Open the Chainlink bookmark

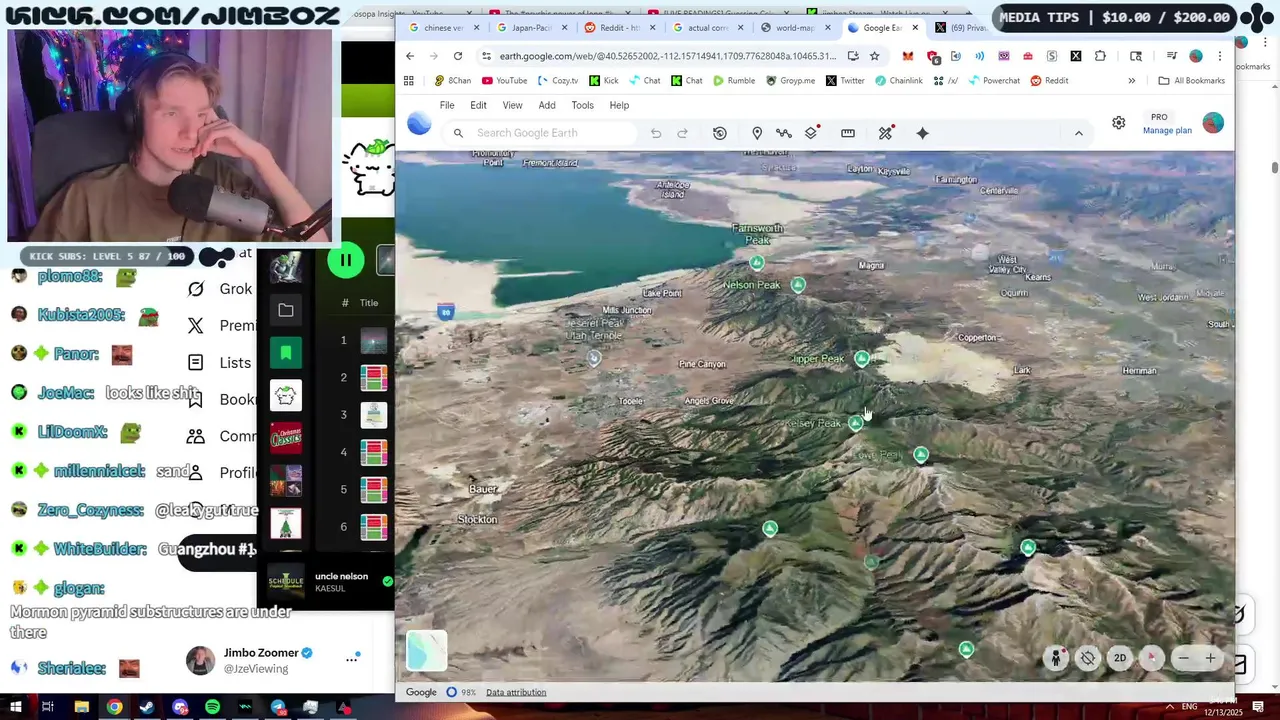897,80
